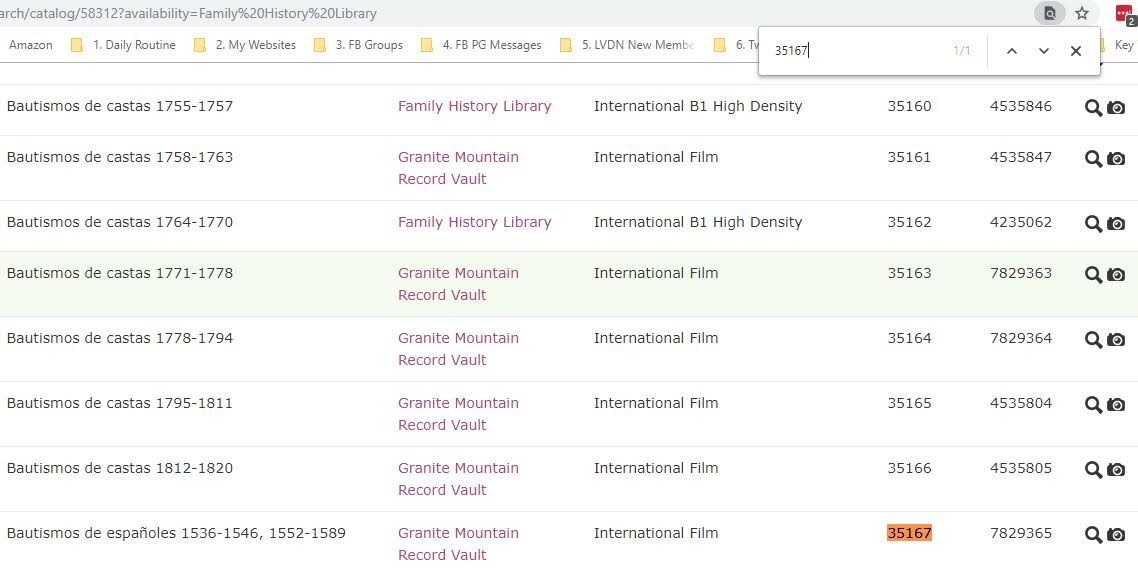
Task: Click the find-in-page lens icon in the address bar
Action: click(1049, 13)
